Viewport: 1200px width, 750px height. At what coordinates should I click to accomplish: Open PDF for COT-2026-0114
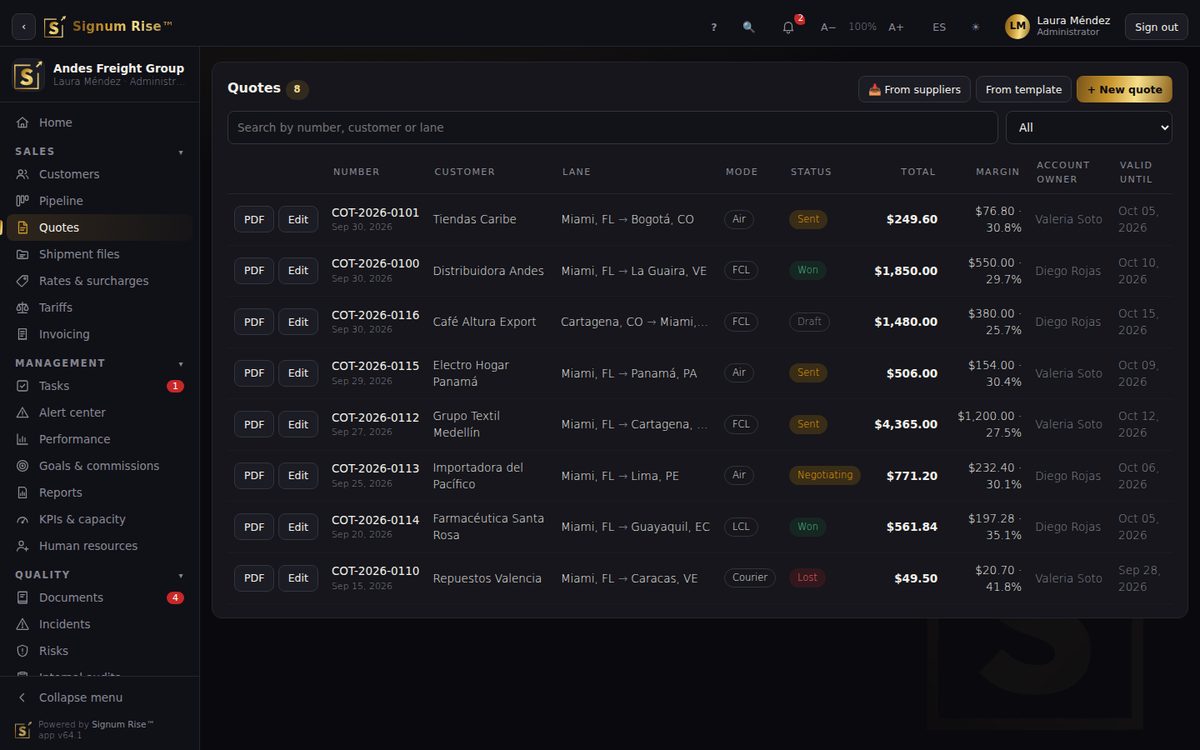pos(254,527)
